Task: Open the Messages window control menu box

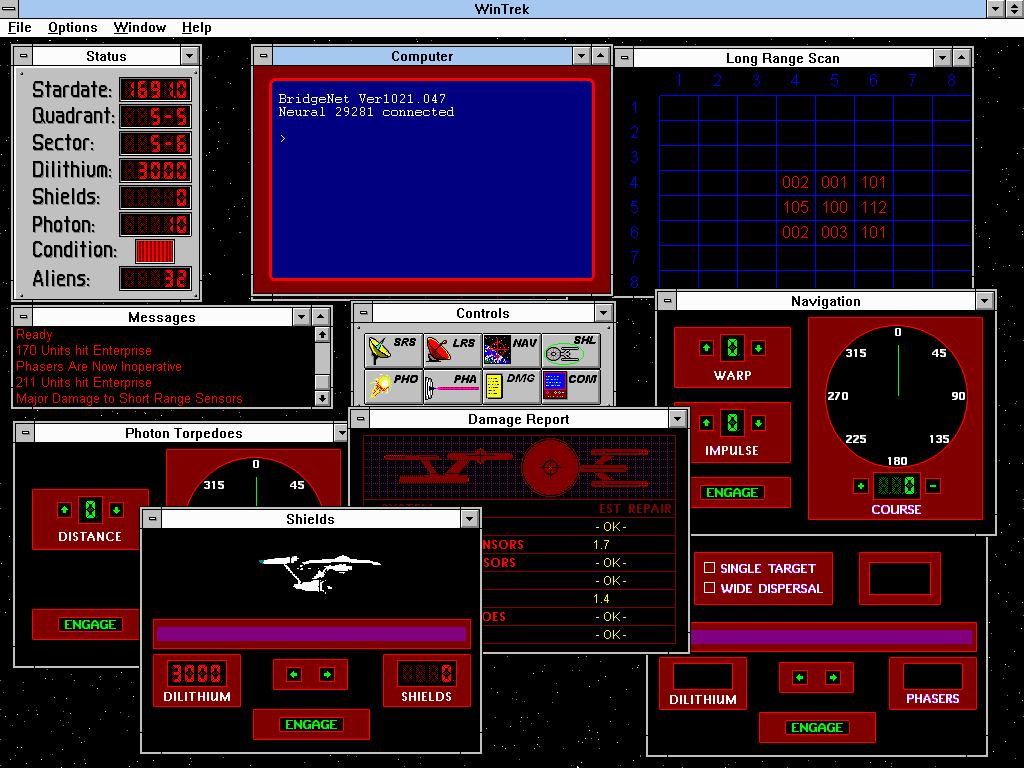Action: pyautogui.click(x=24, y=317)
